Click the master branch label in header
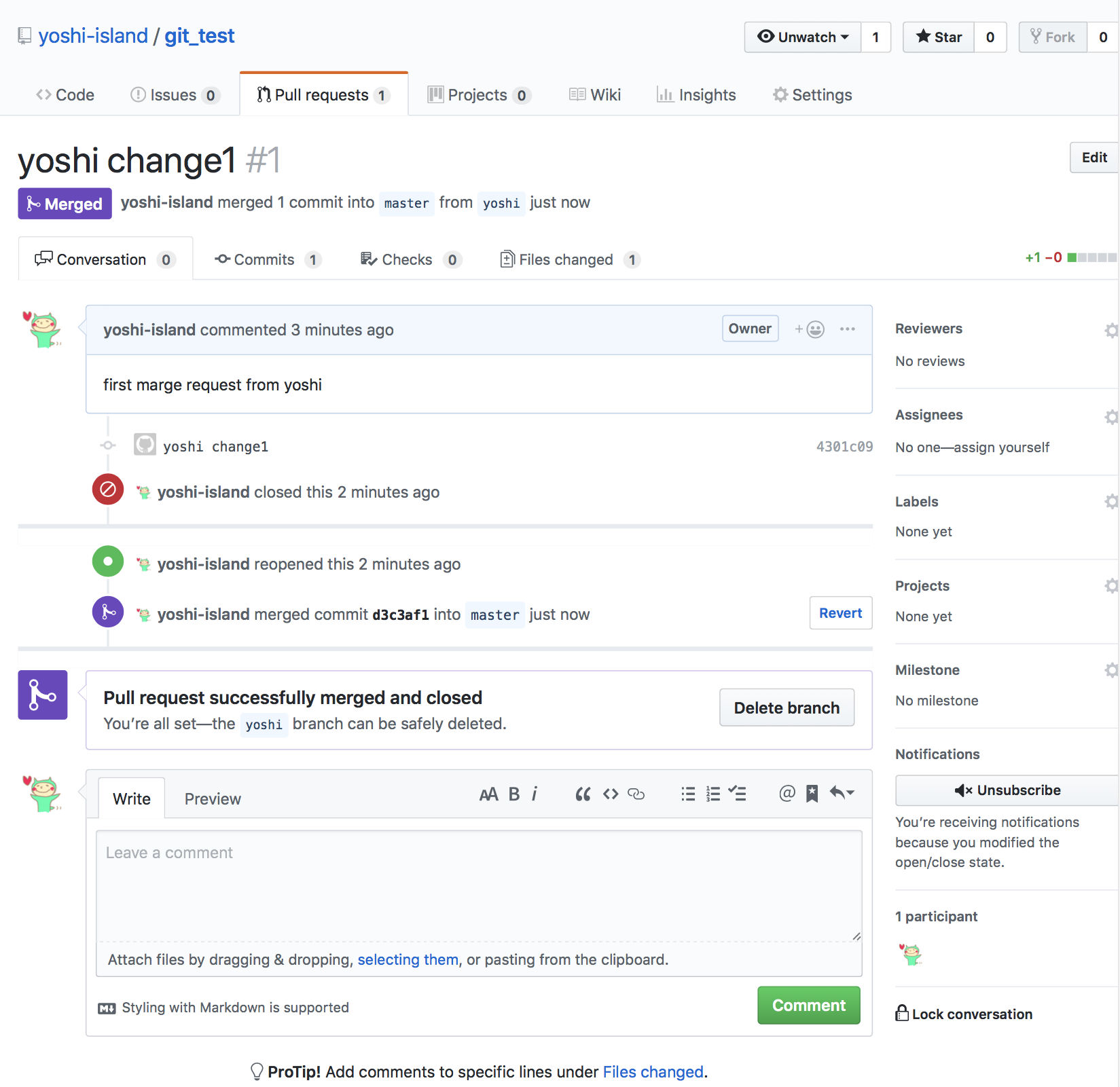 coord(406,203)
